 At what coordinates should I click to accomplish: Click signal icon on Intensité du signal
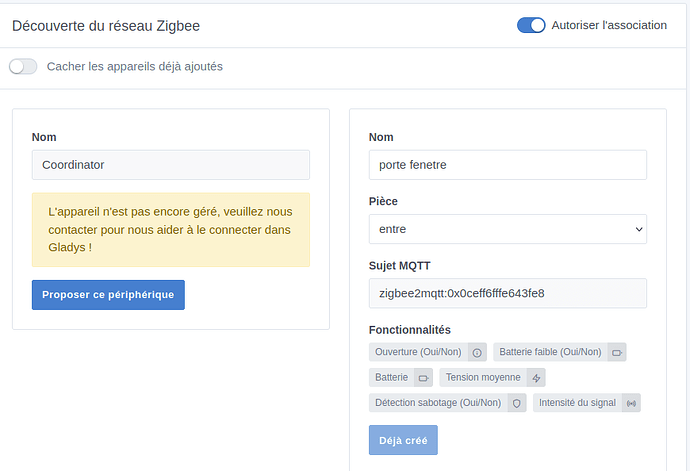coord(630,403)
